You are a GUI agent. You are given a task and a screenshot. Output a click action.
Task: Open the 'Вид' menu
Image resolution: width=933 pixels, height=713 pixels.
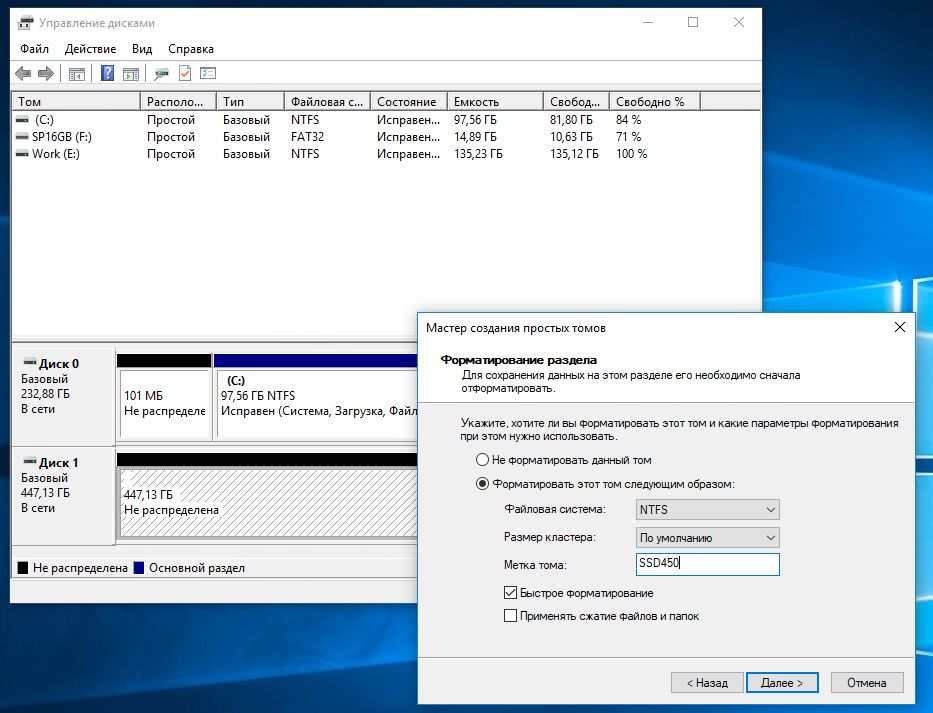[142, 49]
